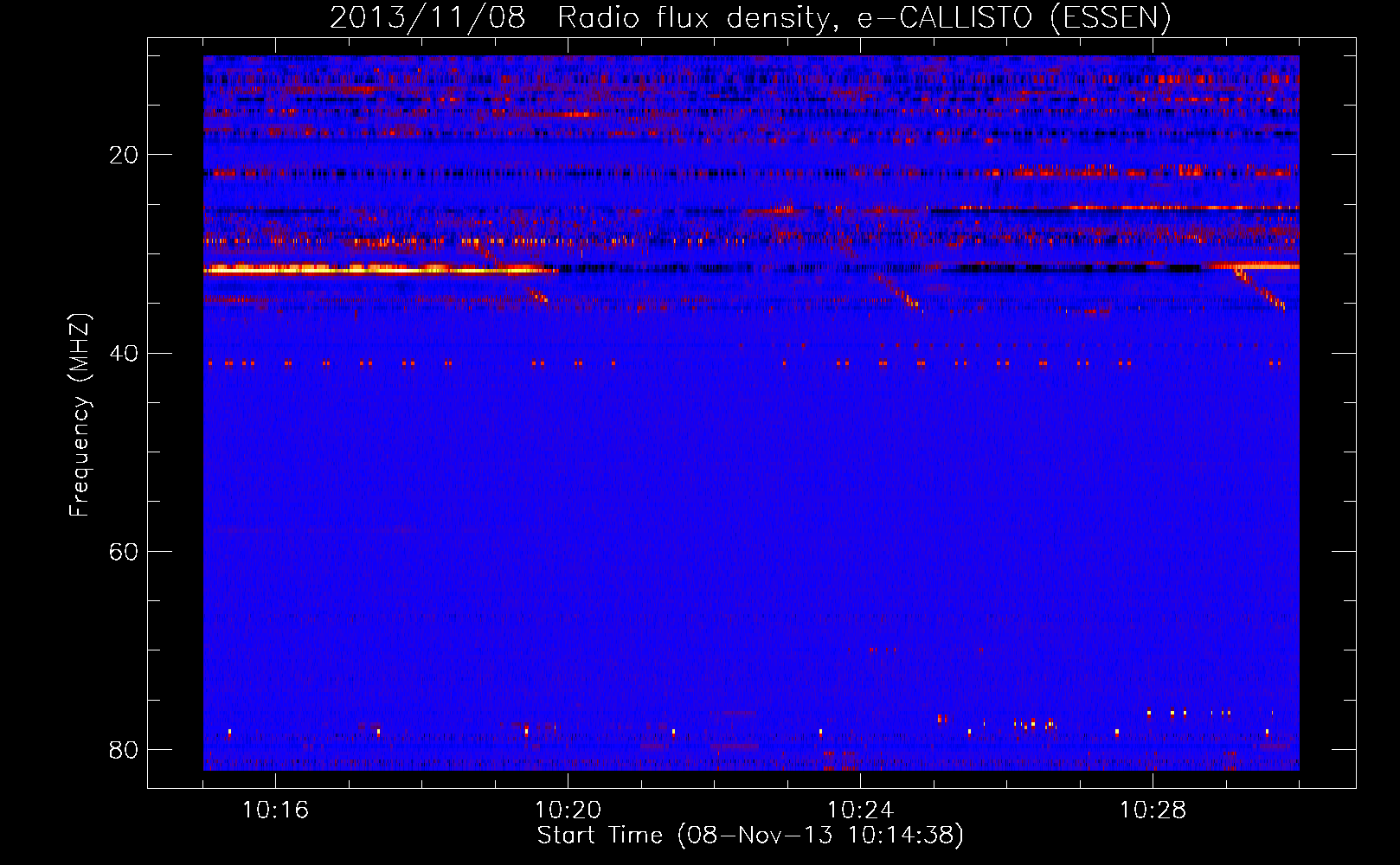
Task: Click the 80 MHz frequency tick label
Action: tap(124, 749)
